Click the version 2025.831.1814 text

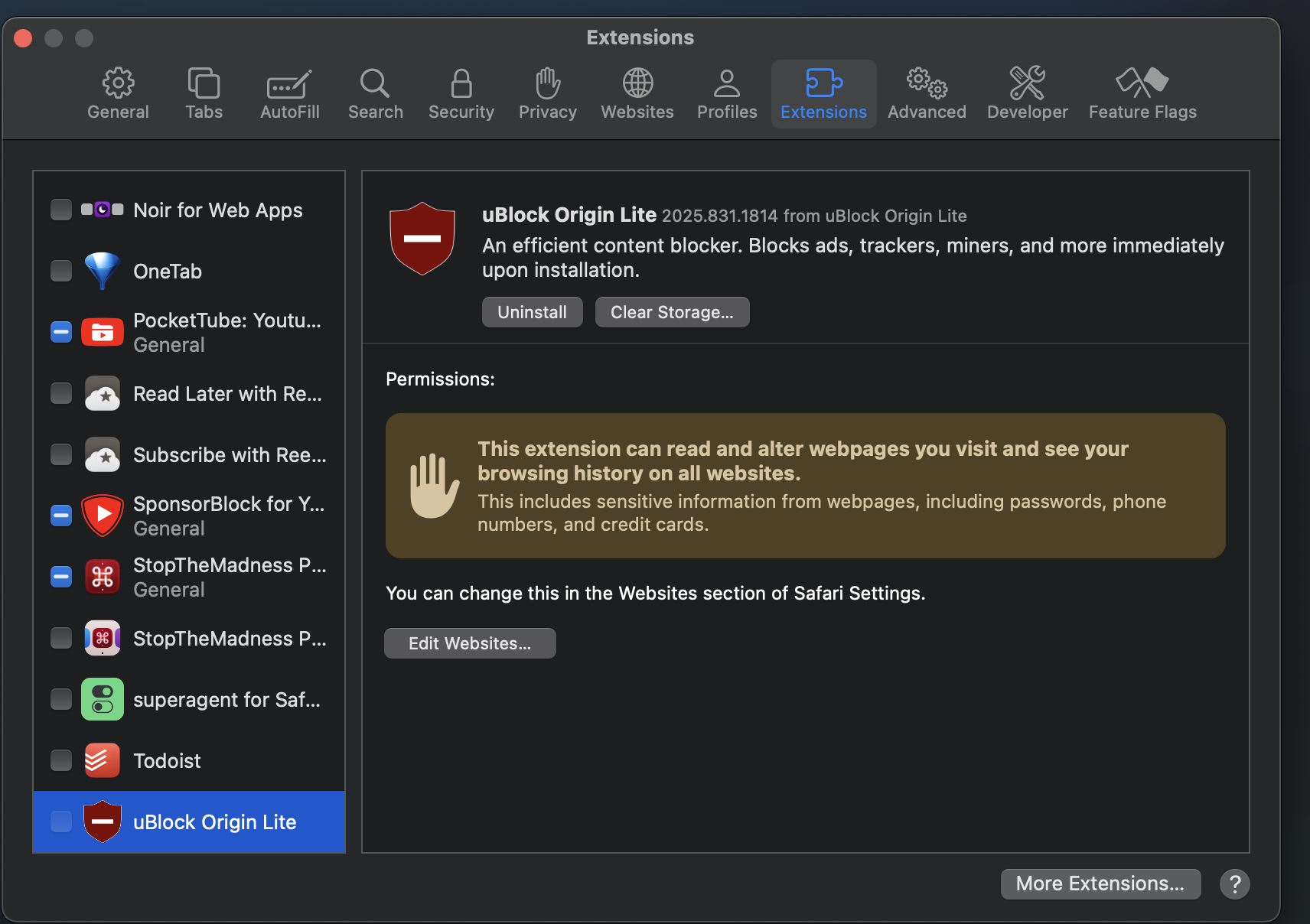tap(719, 216)
